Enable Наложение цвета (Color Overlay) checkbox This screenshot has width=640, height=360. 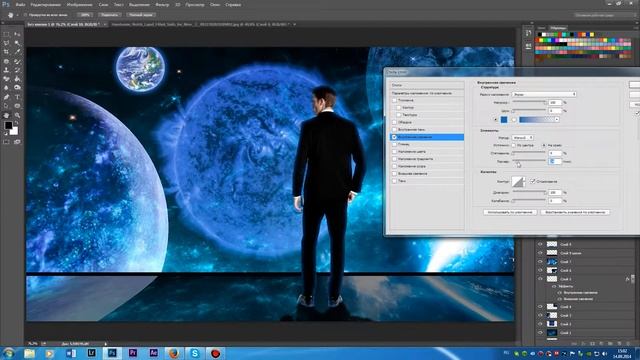[x=394, y=152]
